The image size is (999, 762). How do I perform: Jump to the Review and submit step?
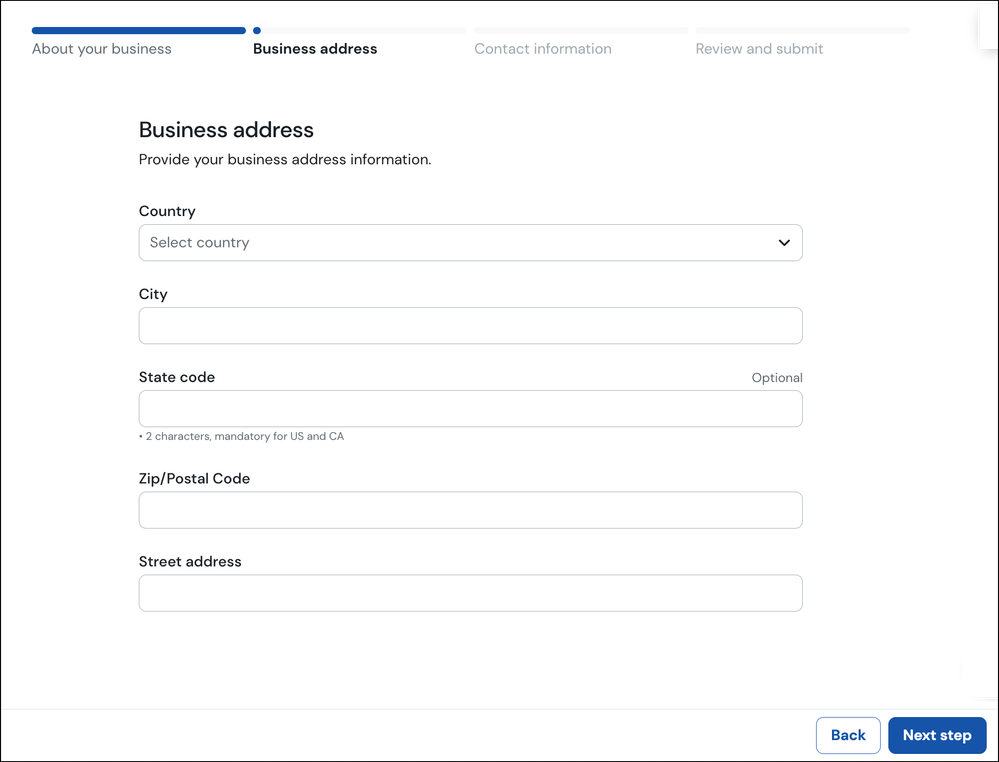click(759, 49)
